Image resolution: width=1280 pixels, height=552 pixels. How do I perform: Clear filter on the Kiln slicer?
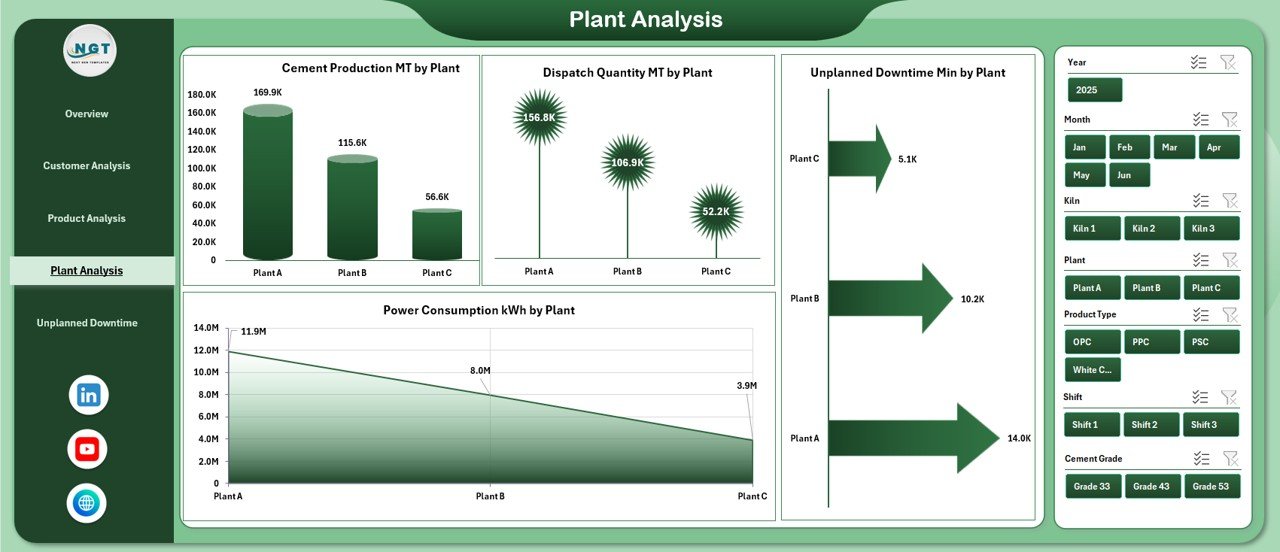click(x=1229, y=200)
